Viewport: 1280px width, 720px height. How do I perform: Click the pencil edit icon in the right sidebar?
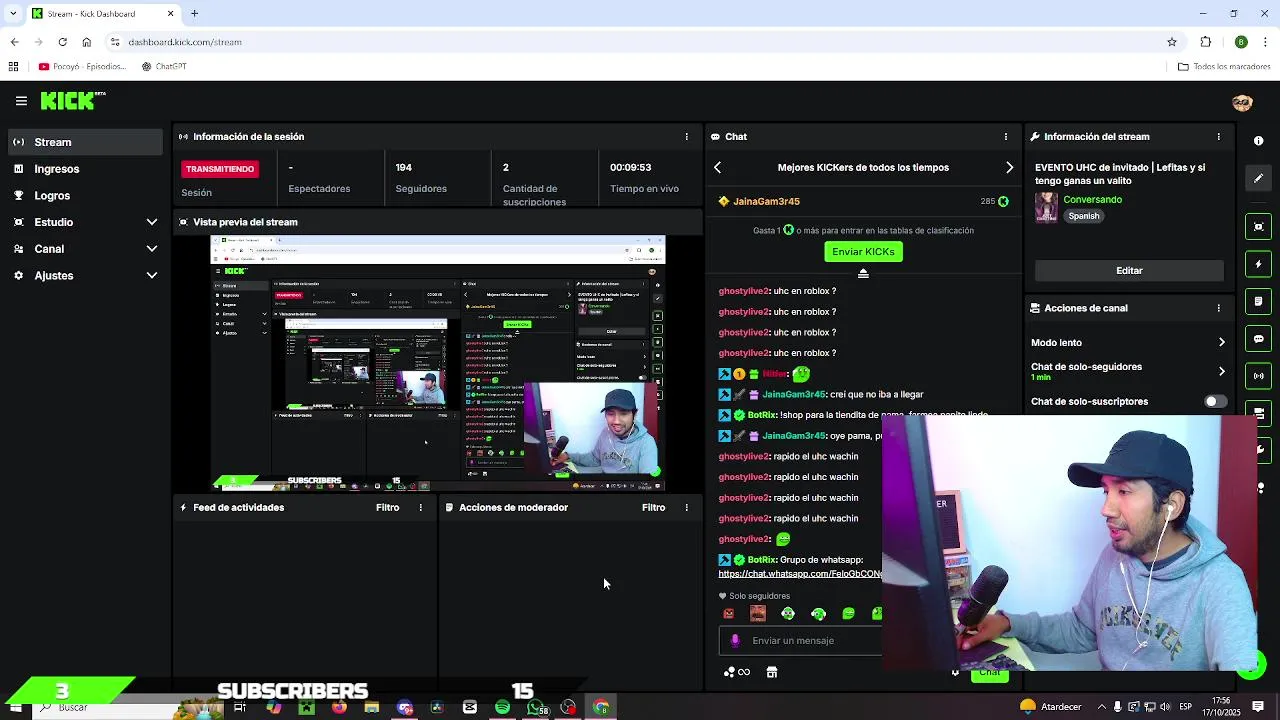pyautogui.click(x=1259, y=178)
